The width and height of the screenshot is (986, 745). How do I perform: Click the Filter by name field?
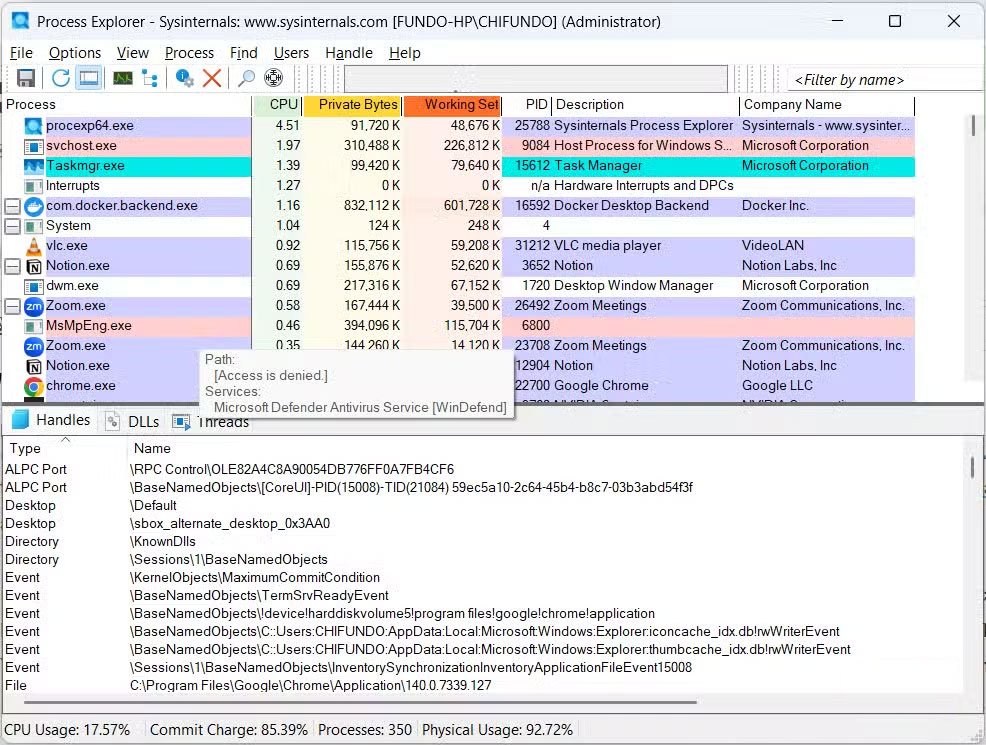[885, 80]
